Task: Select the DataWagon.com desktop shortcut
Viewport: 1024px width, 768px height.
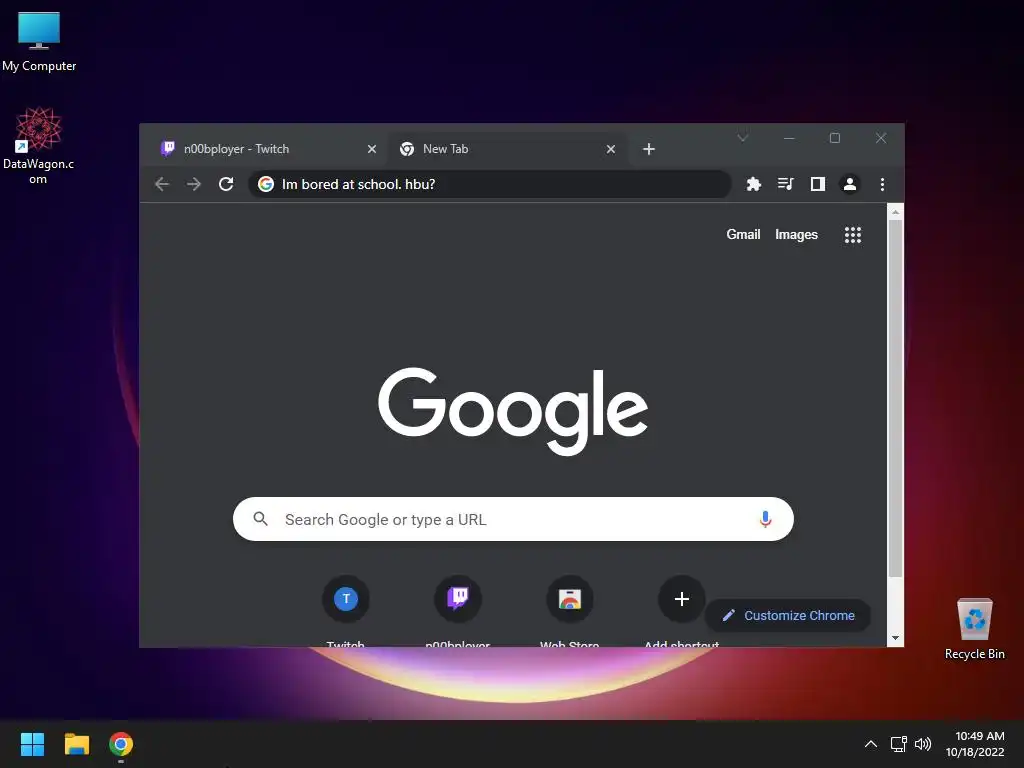Action: (x=39, y=146)
